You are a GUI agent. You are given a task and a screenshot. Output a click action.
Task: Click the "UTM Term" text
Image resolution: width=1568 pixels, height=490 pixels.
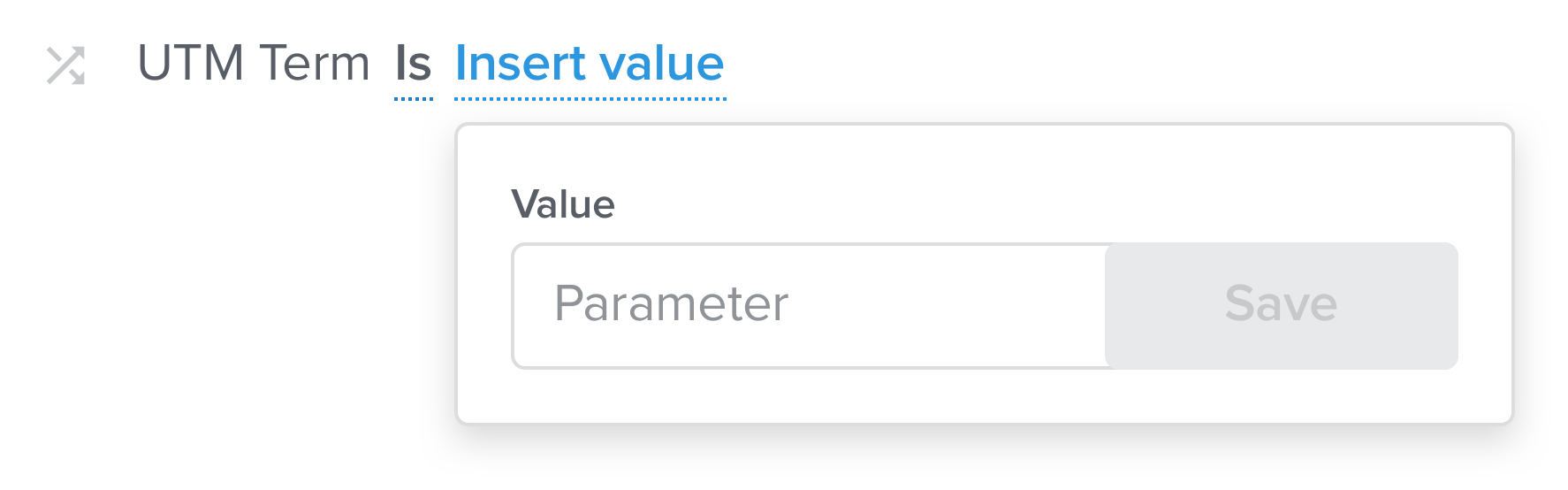tap(254, 64)
